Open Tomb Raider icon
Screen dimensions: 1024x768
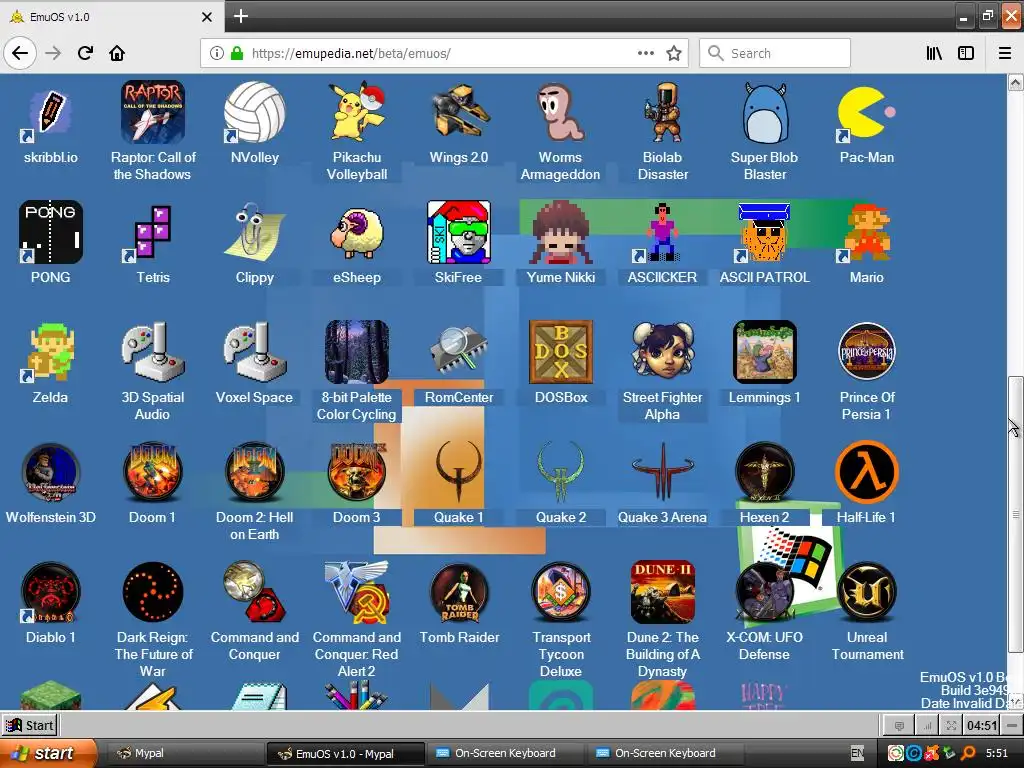point(458,592)
